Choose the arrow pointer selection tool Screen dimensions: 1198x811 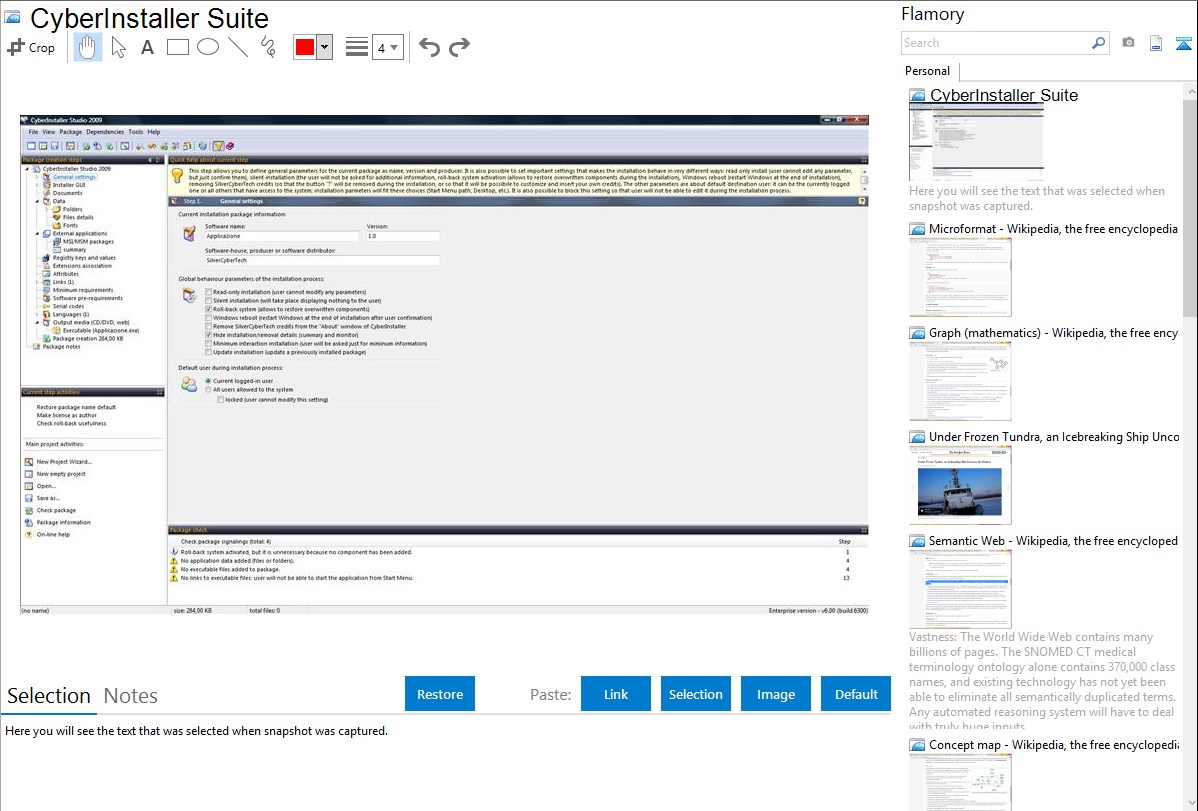click(118, 47)
